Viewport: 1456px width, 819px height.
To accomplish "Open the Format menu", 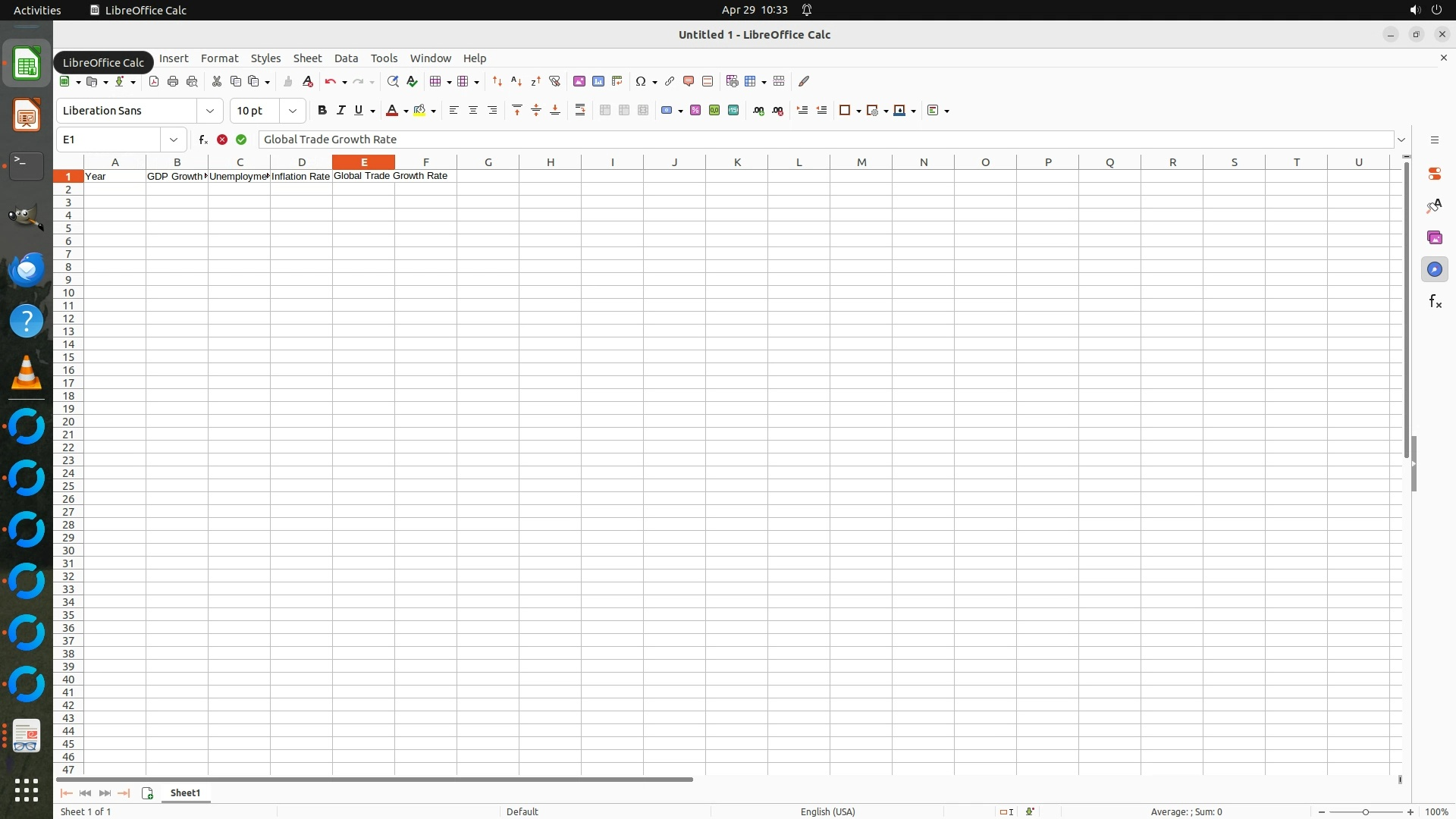I will pos(219,58).
